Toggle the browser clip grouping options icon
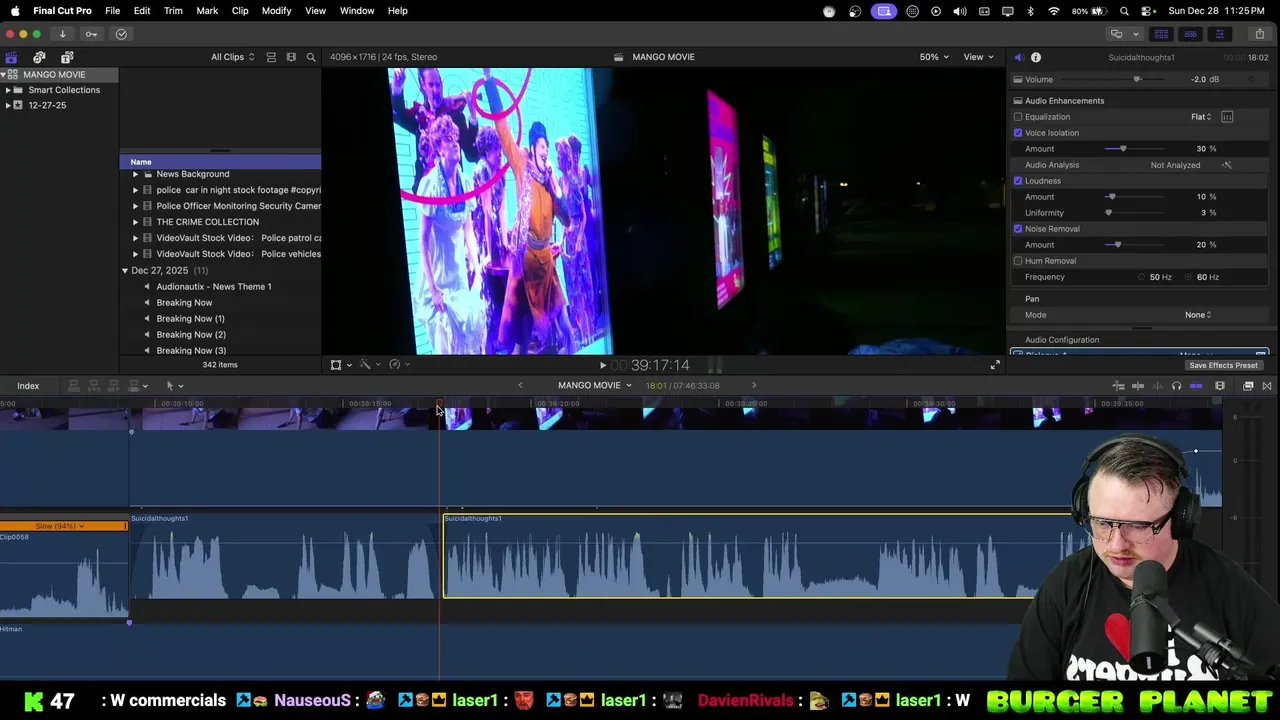Screen dimensions: 1280x720 (271, 57)
